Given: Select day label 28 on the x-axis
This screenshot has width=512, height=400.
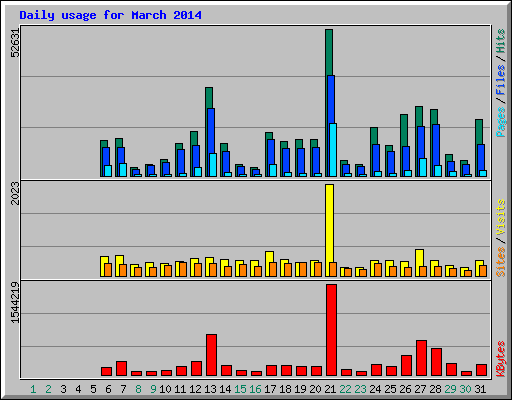Looking at the screenshot, I should [435, 389].
